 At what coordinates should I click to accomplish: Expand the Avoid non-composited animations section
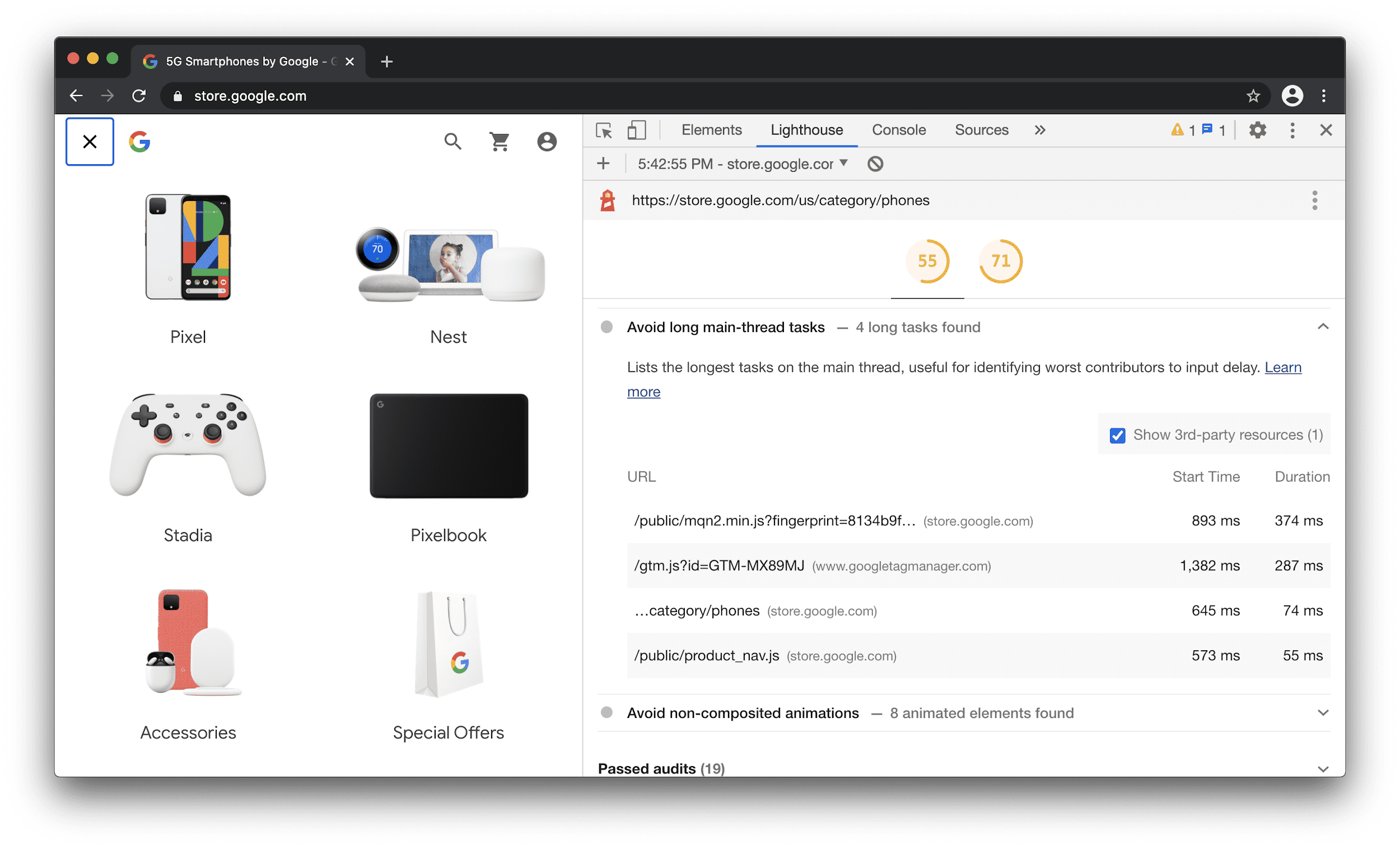point(1322,713)
